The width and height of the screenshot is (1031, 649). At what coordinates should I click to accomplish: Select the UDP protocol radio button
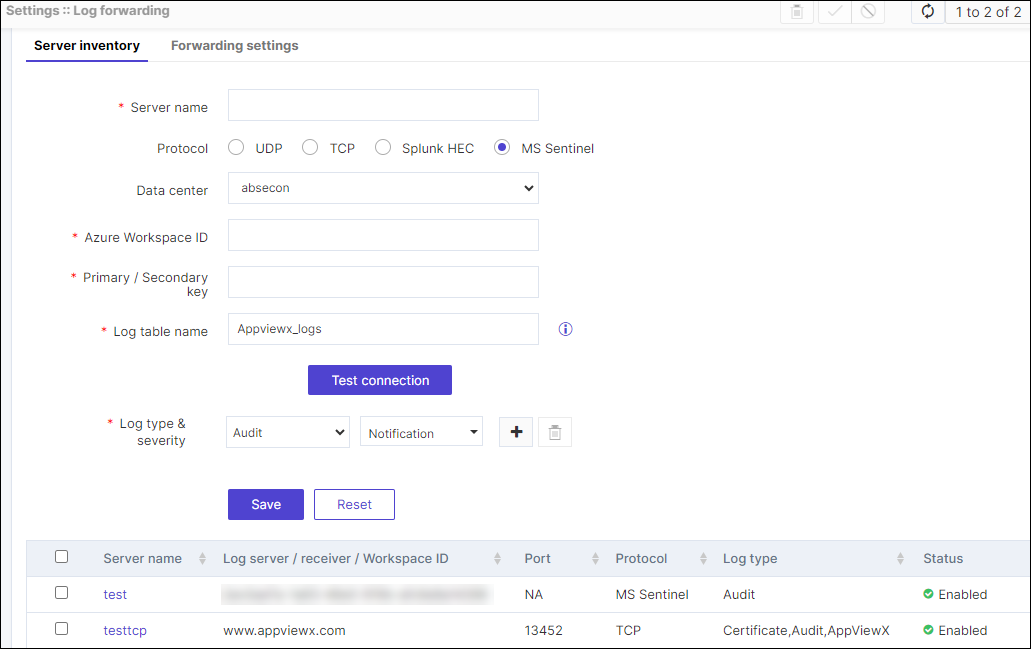(x=236, y=147)
